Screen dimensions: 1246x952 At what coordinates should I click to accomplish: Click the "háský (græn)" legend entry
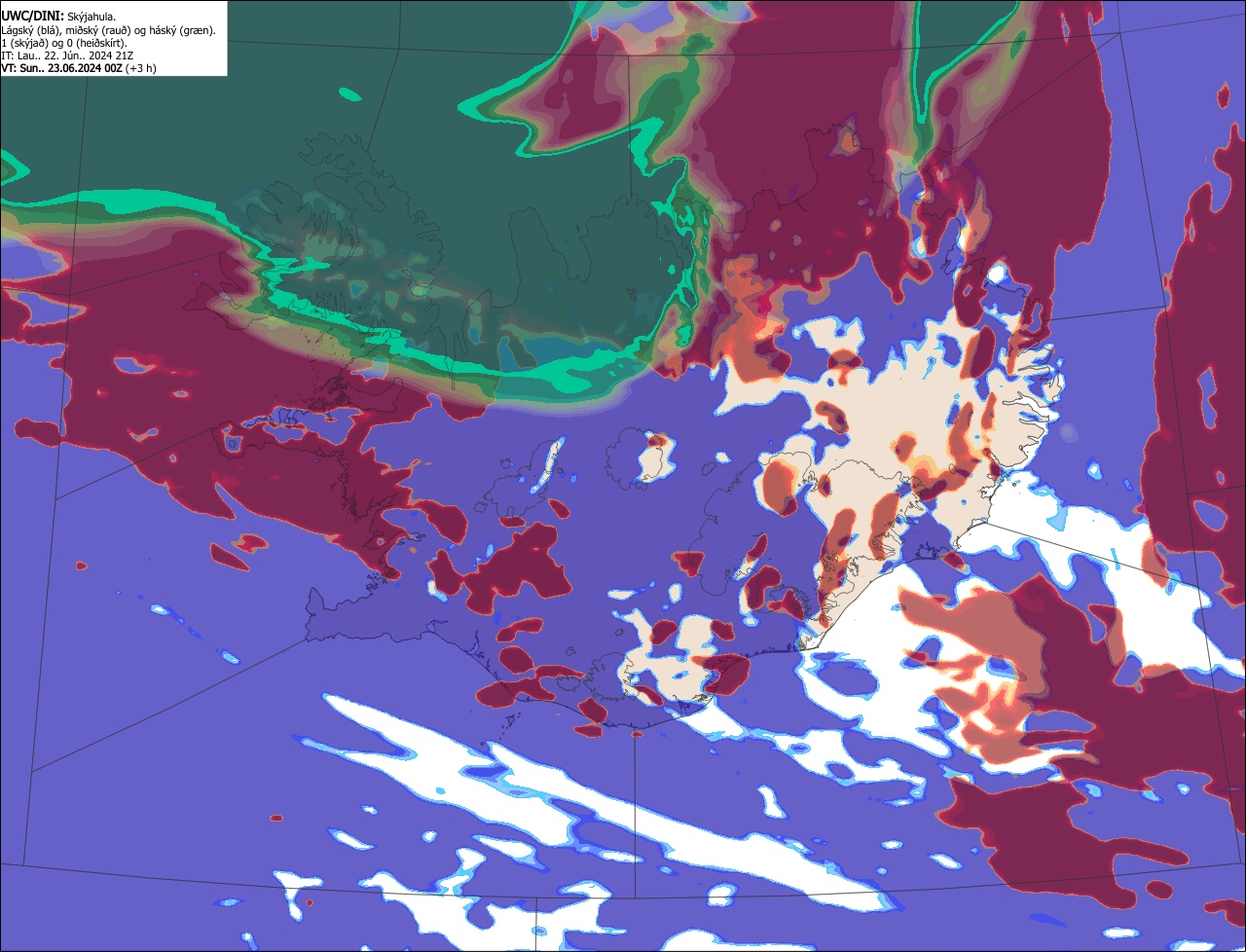coord(180,30)
